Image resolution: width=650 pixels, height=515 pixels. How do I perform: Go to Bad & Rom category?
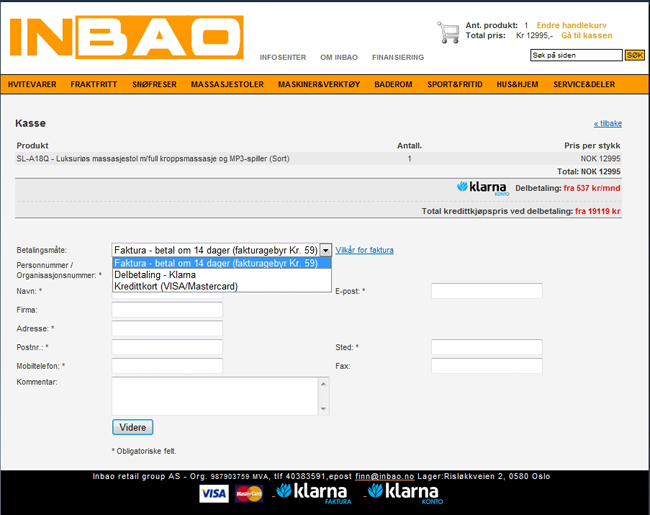393,85
